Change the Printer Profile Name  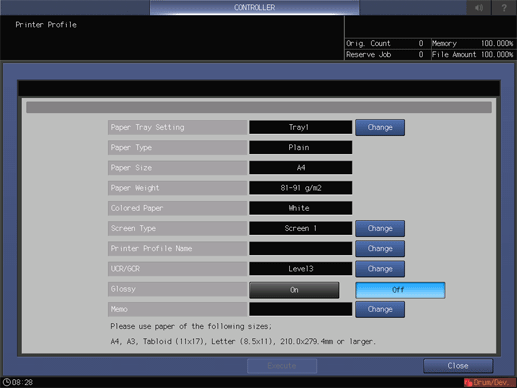point(380,249)
